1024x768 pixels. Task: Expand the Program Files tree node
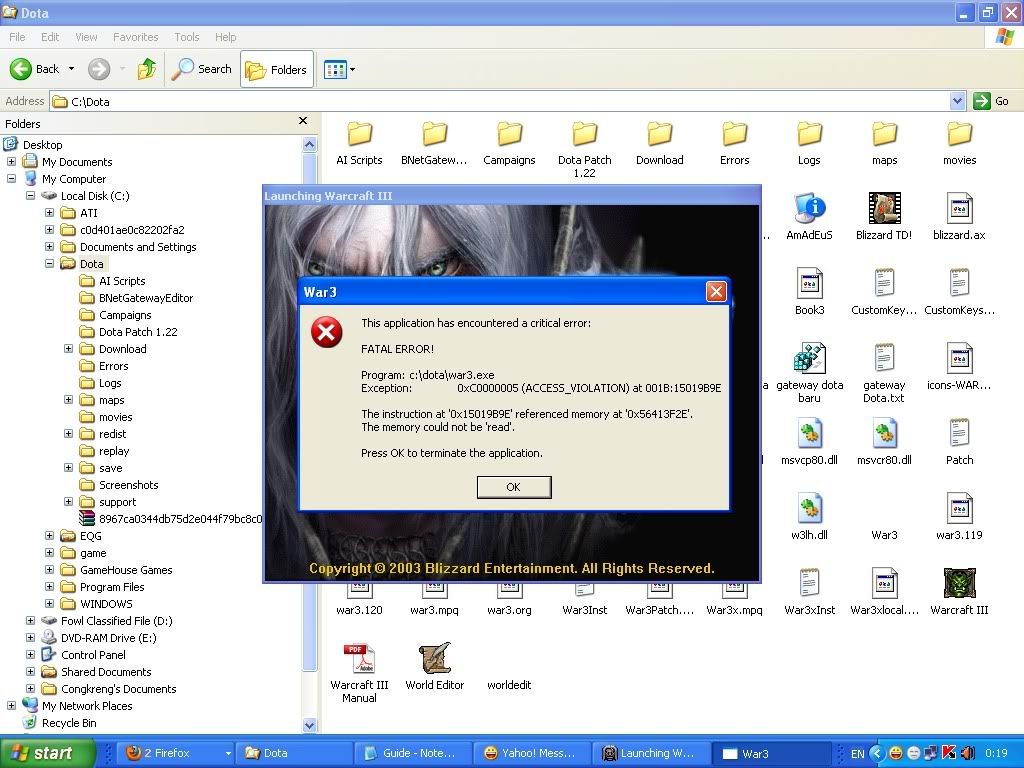point(50,586)
